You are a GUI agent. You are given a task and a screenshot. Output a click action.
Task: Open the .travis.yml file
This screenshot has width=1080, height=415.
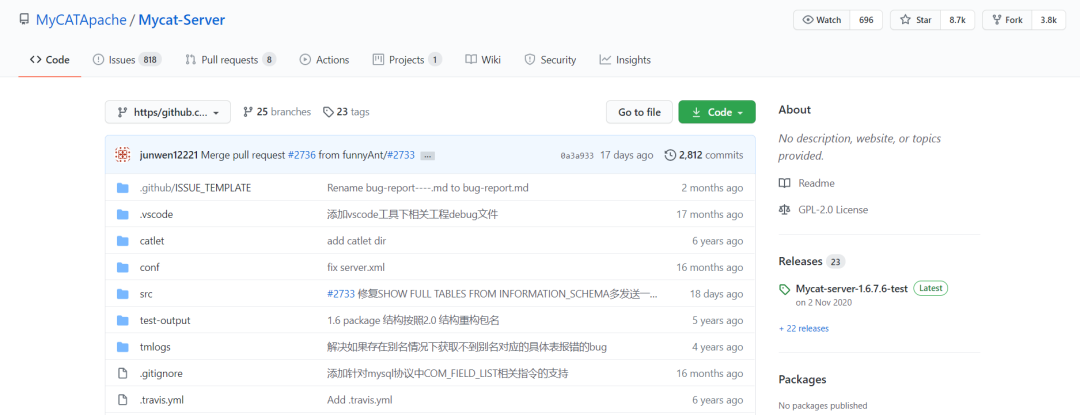161,400
